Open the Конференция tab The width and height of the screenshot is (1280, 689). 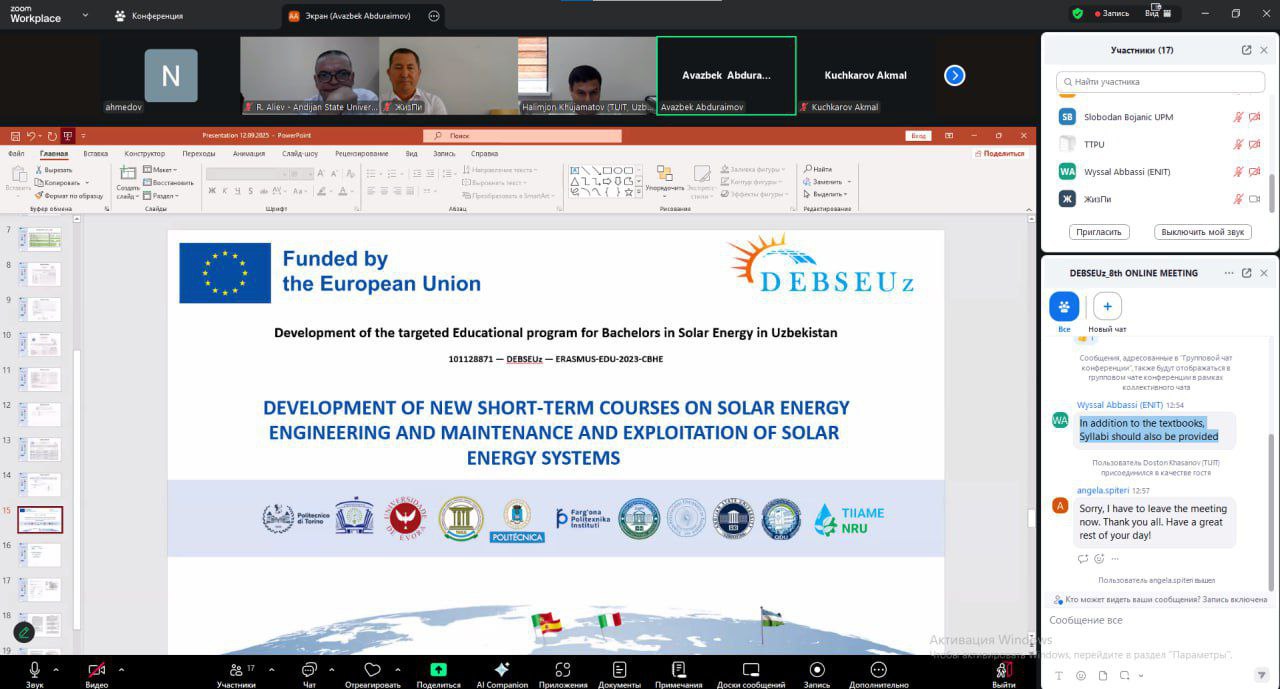(x=148, y=16)
